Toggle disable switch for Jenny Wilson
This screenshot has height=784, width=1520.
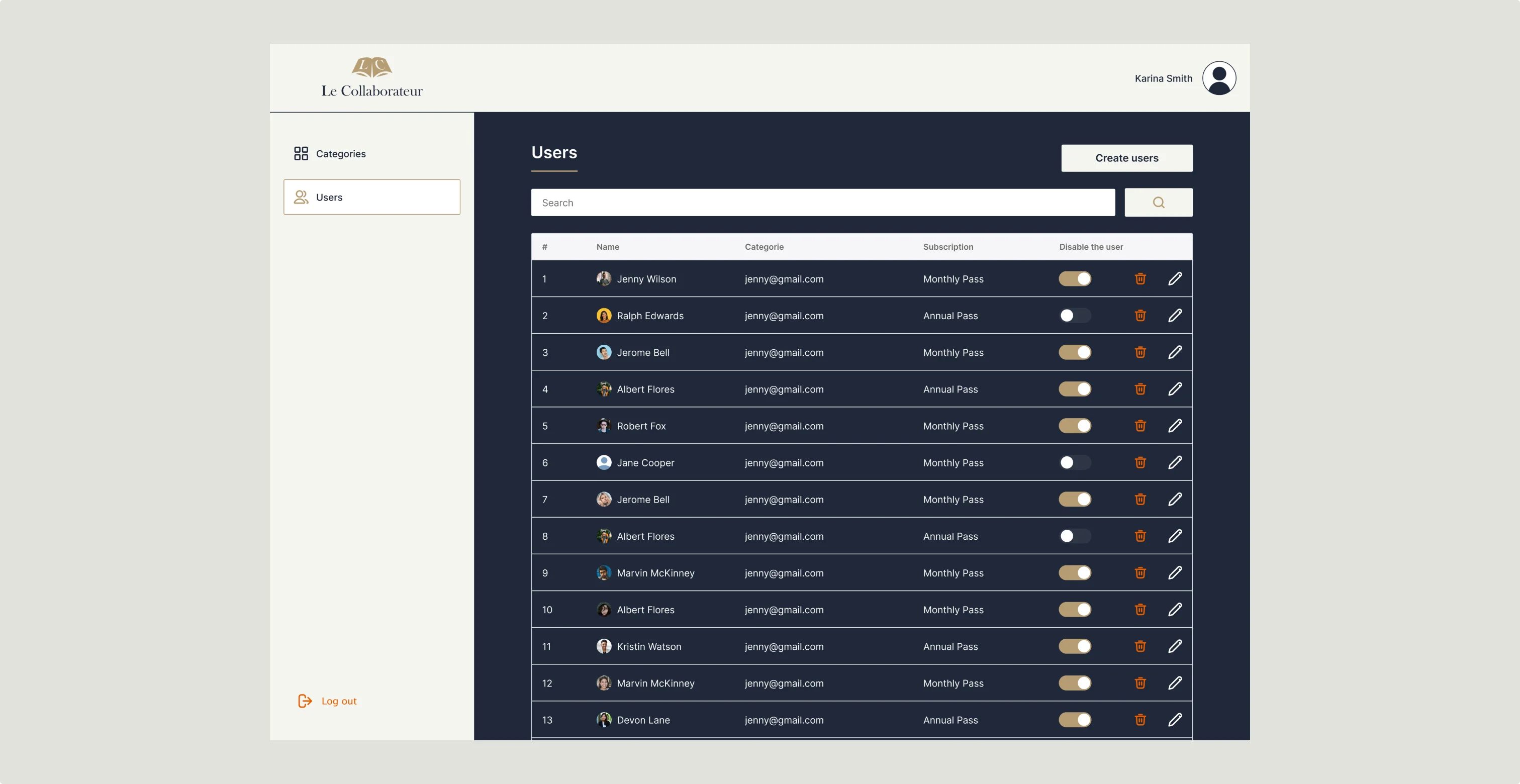click(1075, 278)
